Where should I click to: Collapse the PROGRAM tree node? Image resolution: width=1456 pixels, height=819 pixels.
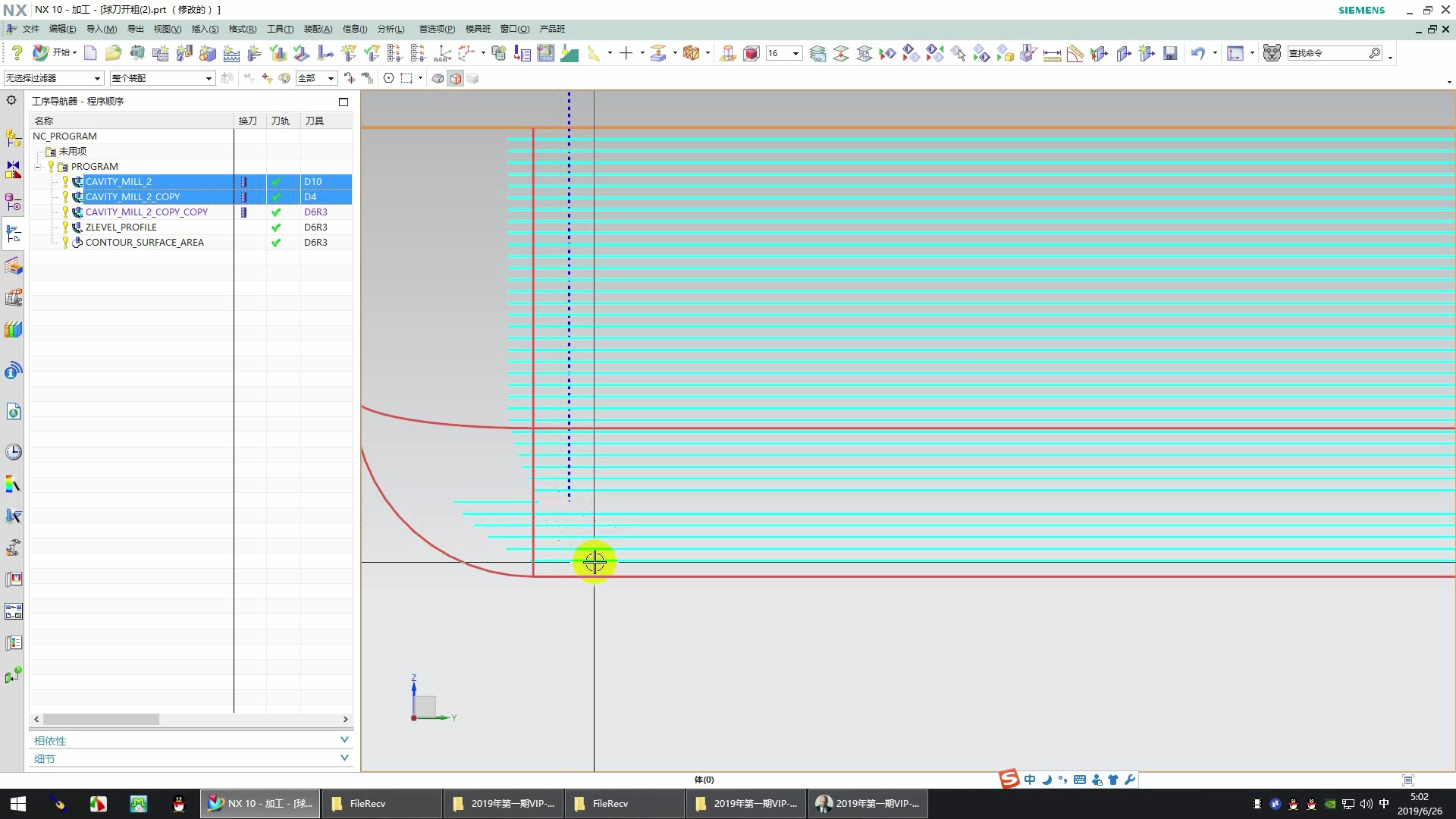(37, 167)
